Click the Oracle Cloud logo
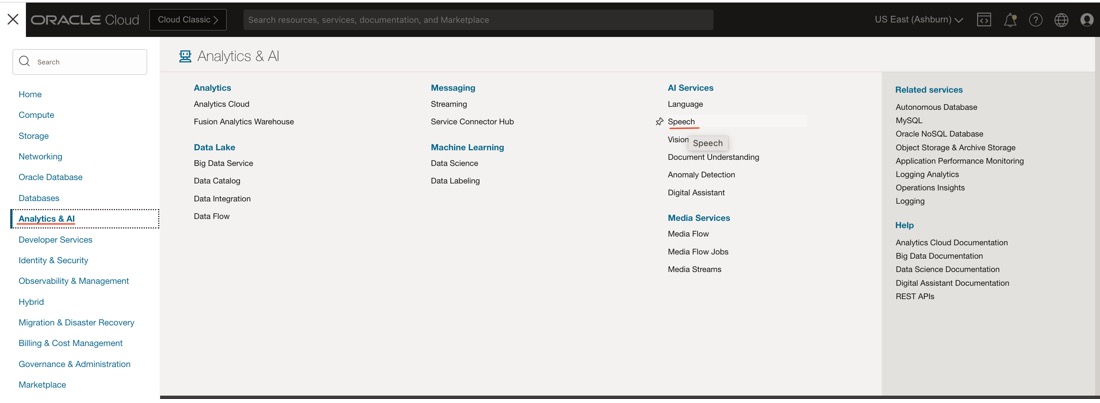This screenshot has width=1100, height=403. point(85,20)
